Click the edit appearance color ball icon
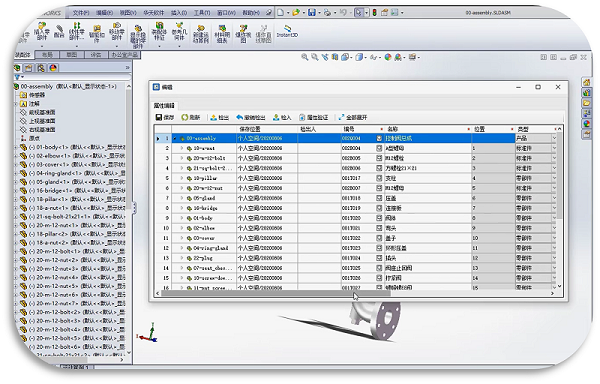 pyautogui.click(x=388, y=57)
